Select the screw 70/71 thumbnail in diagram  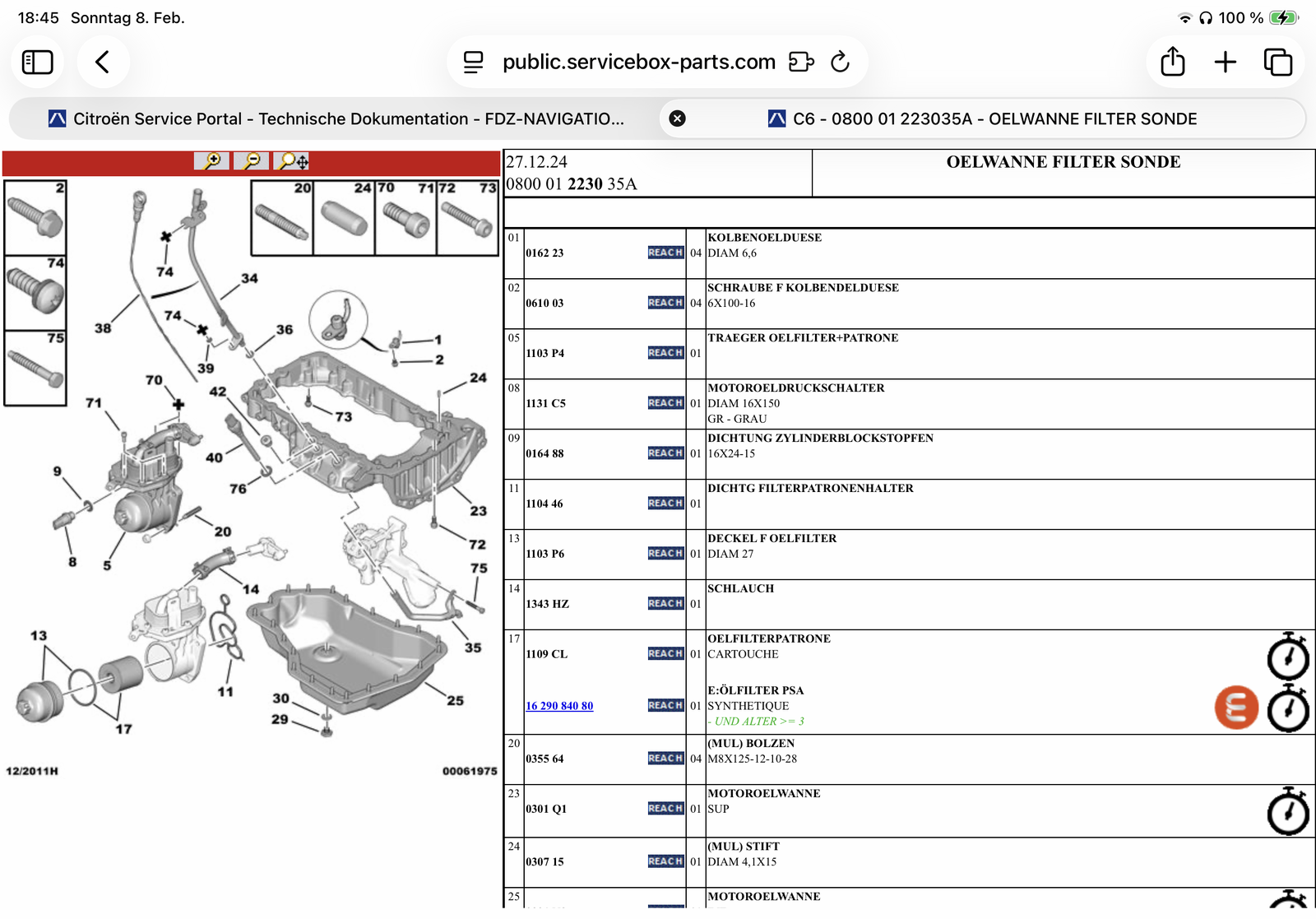[406, 218]
